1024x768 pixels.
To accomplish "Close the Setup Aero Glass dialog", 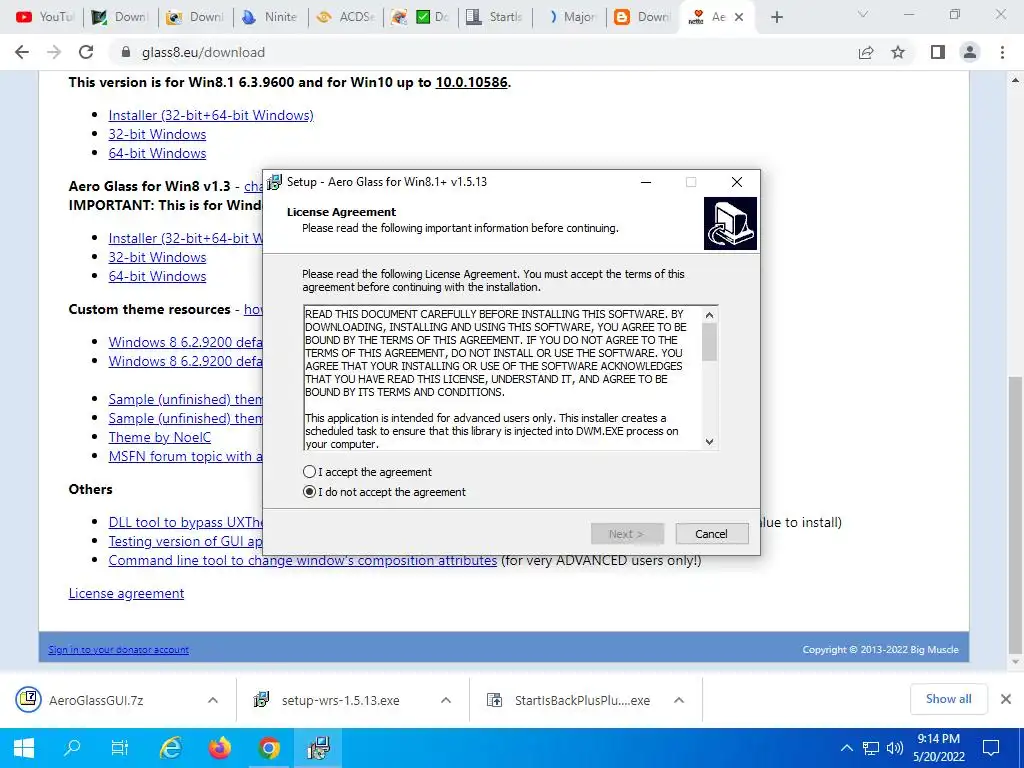I will (x=737, y=182).
